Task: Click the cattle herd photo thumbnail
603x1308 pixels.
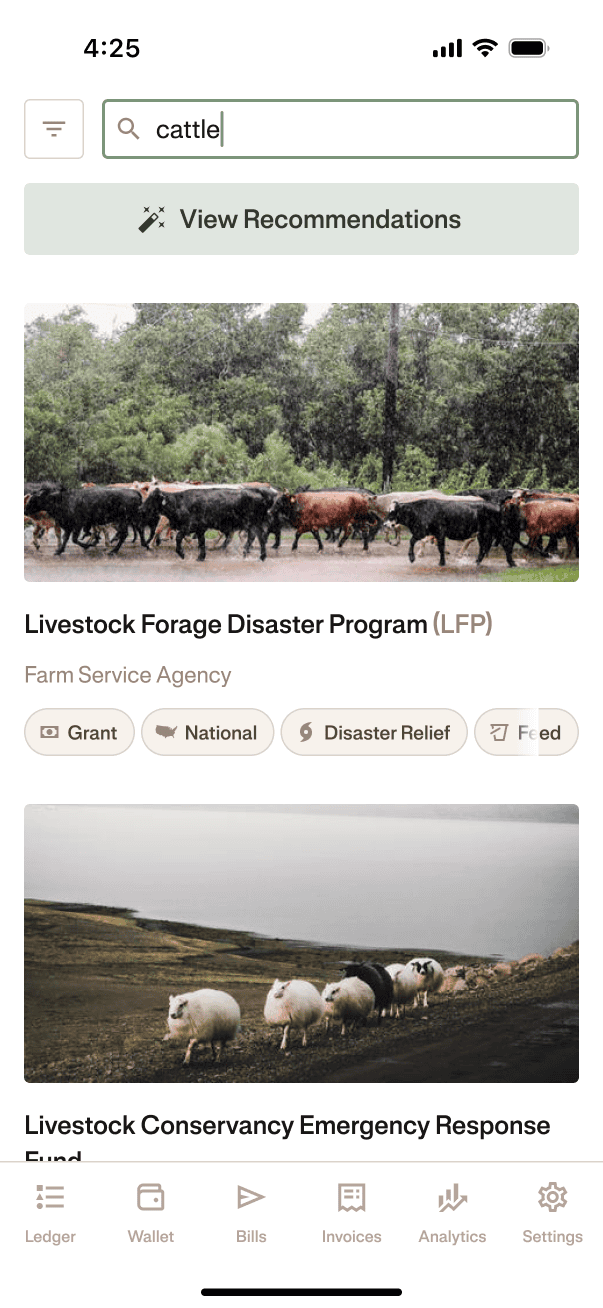Action: click(x=301, y=442)
